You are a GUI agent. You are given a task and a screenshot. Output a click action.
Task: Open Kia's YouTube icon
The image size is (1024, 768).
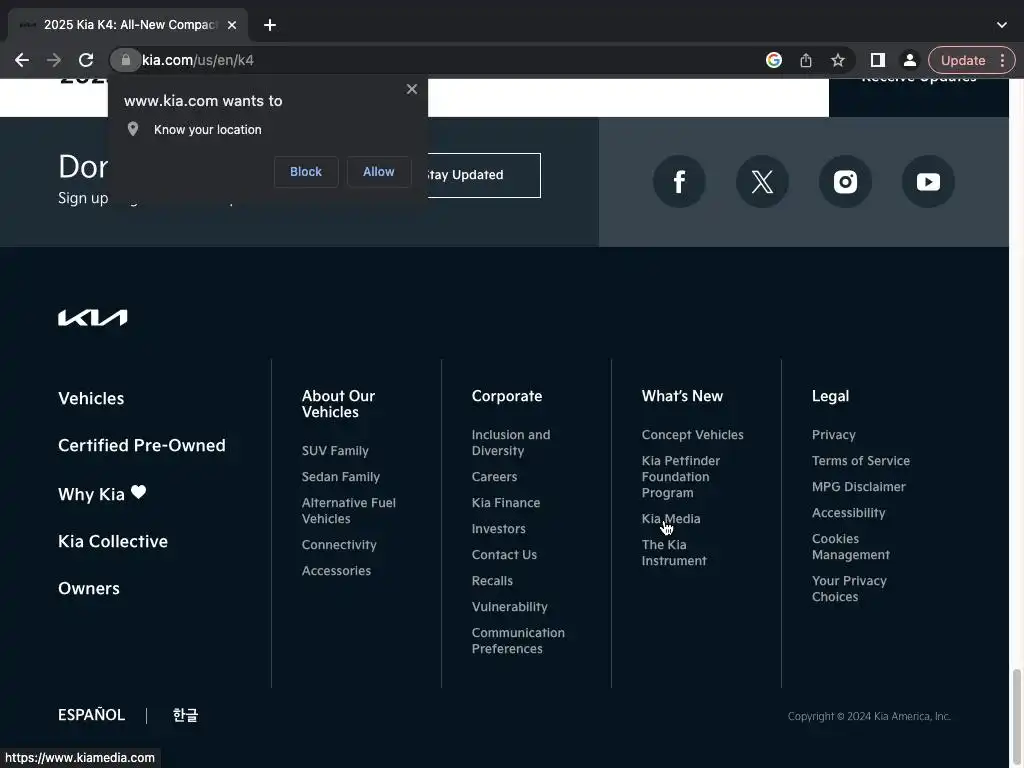pyautogui.click(x=928, y=182)
